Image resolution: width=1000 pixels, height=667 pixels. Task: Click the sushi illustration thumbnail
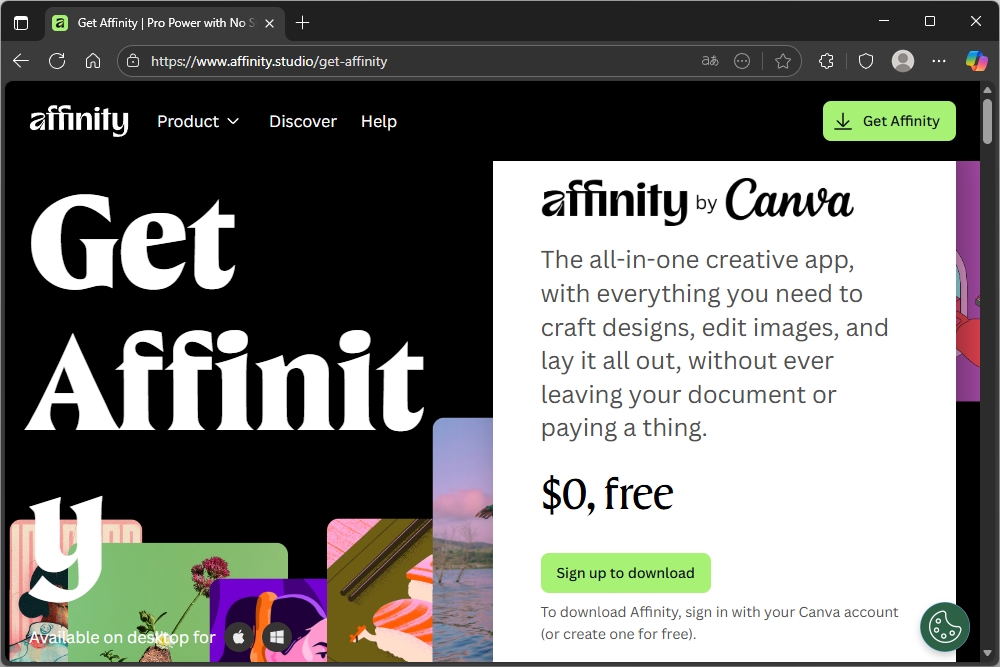click(379, 590)
